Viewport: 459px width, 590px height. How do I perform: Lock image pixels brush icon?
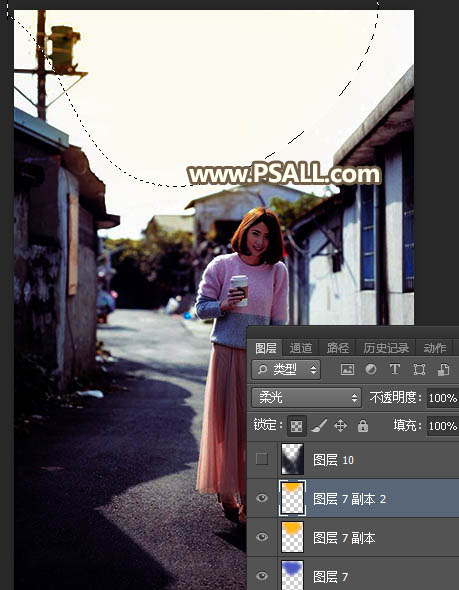[319, 426]
